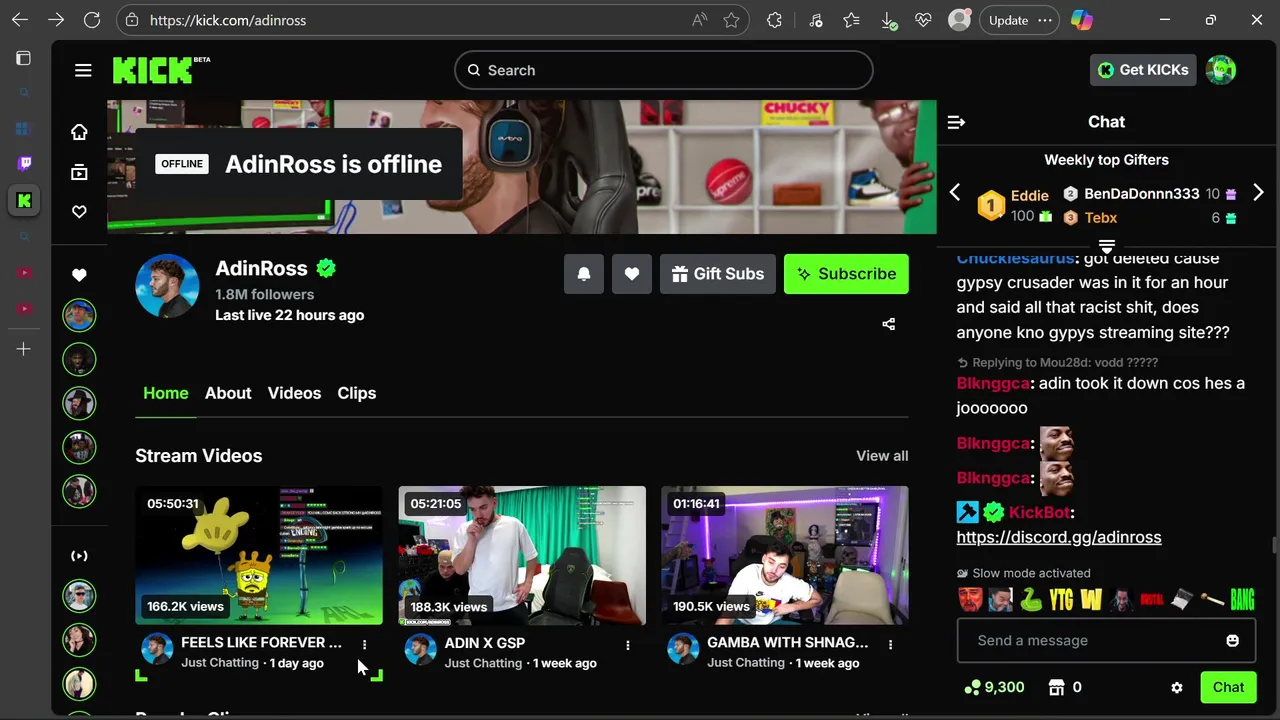Click the Kick icon in browser sidebar
The image size is (1280, 720).
point(24,200)
